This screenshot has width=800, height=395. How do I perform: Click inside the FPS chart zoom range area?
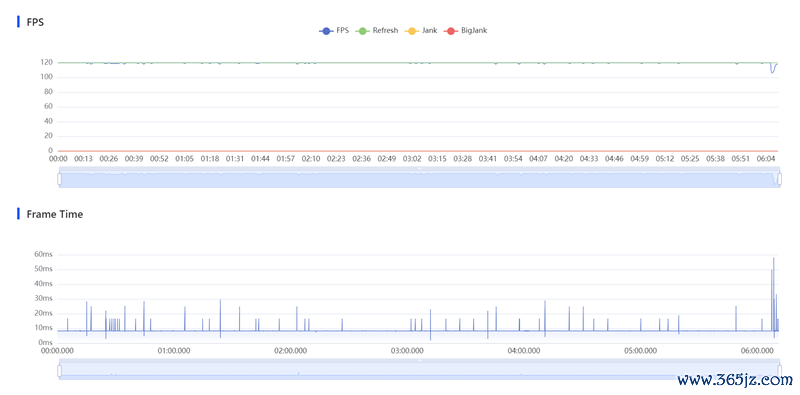419,180
